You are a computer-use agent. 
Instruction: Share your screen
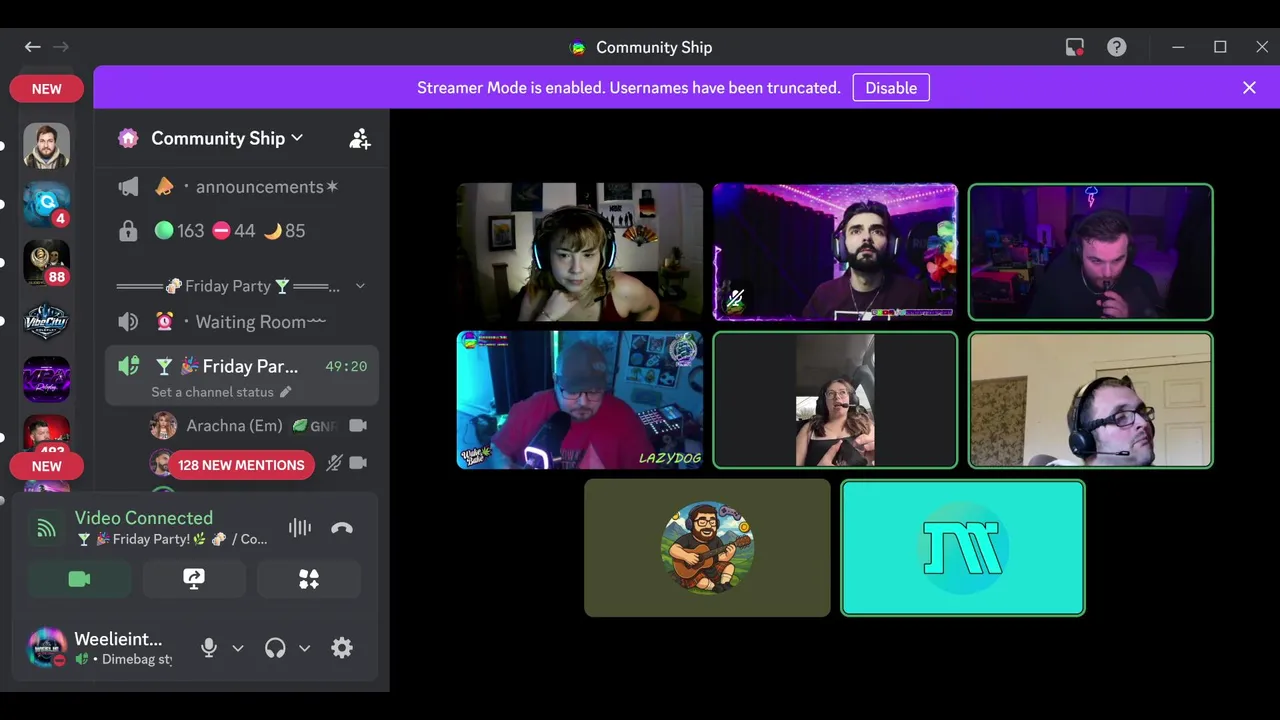[x=194, y=579]
